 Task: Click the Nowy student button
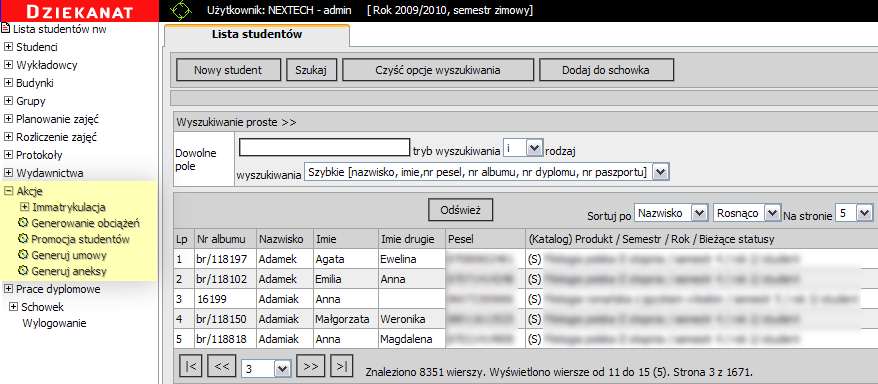coord(228,70)
